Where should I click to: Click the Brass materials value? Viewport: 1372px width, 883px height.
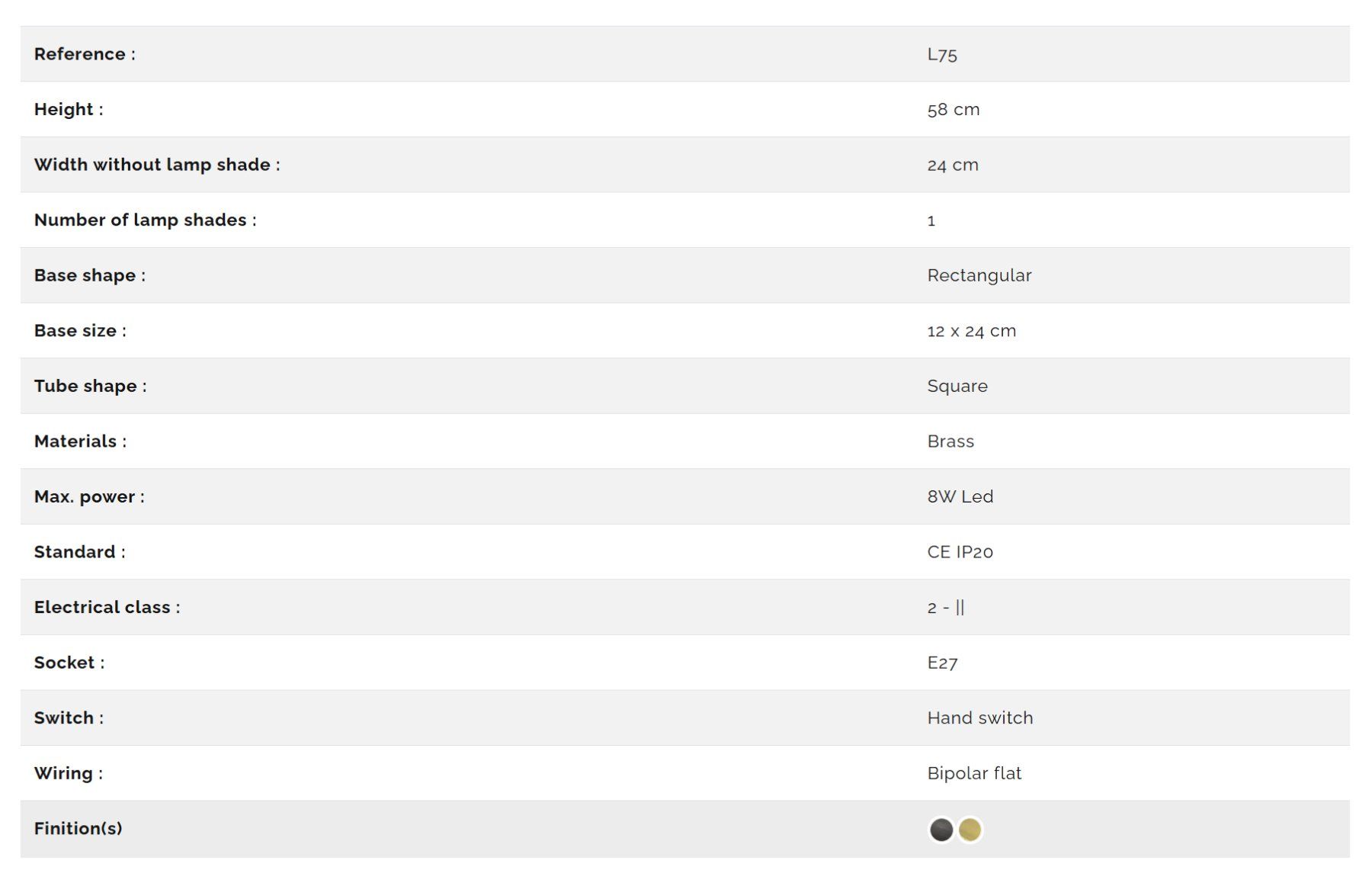point(950,441)
